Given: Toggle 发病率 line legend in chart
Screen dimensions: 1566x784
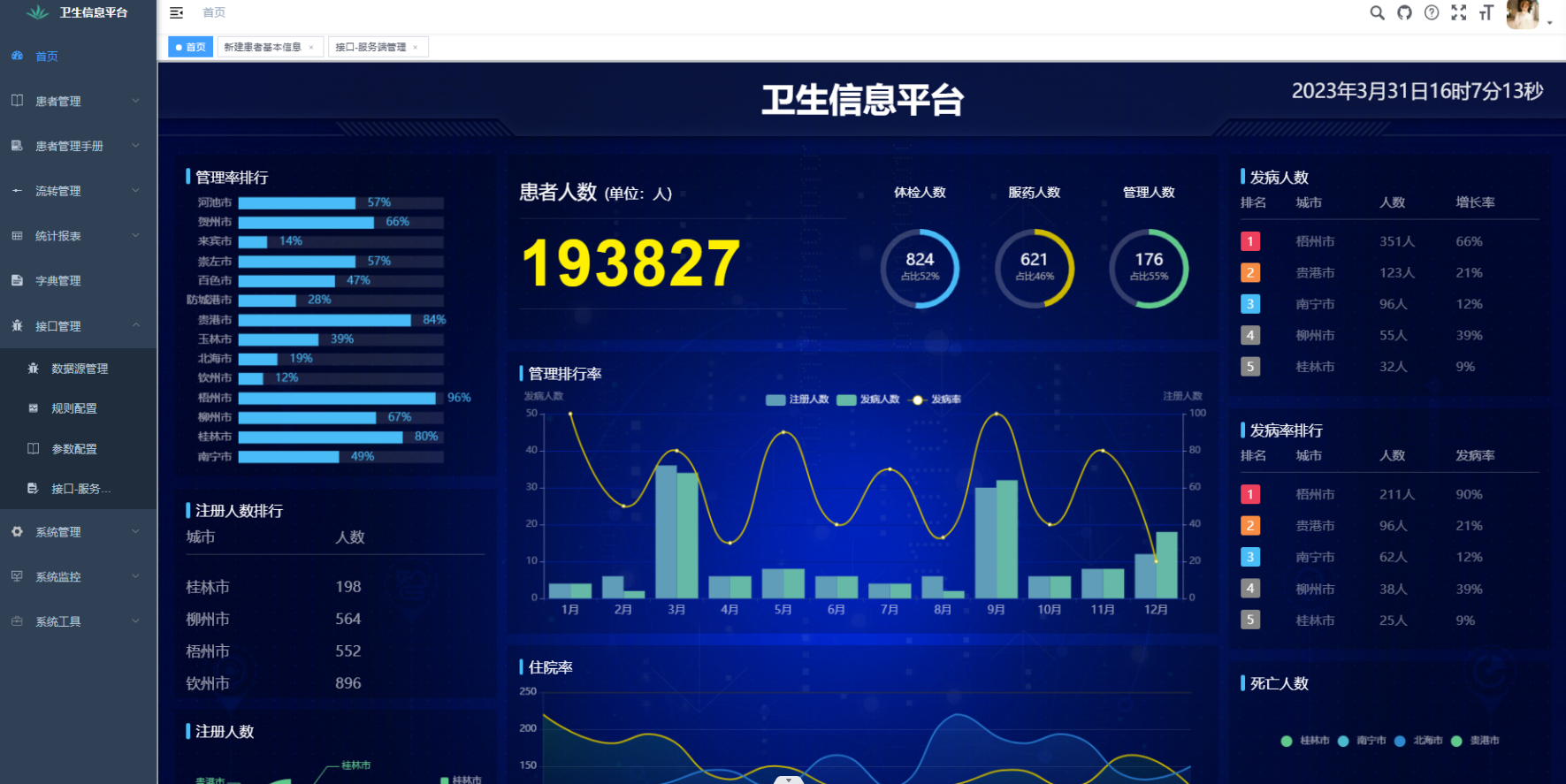Looking at the screenshot, I should (936, 400).
